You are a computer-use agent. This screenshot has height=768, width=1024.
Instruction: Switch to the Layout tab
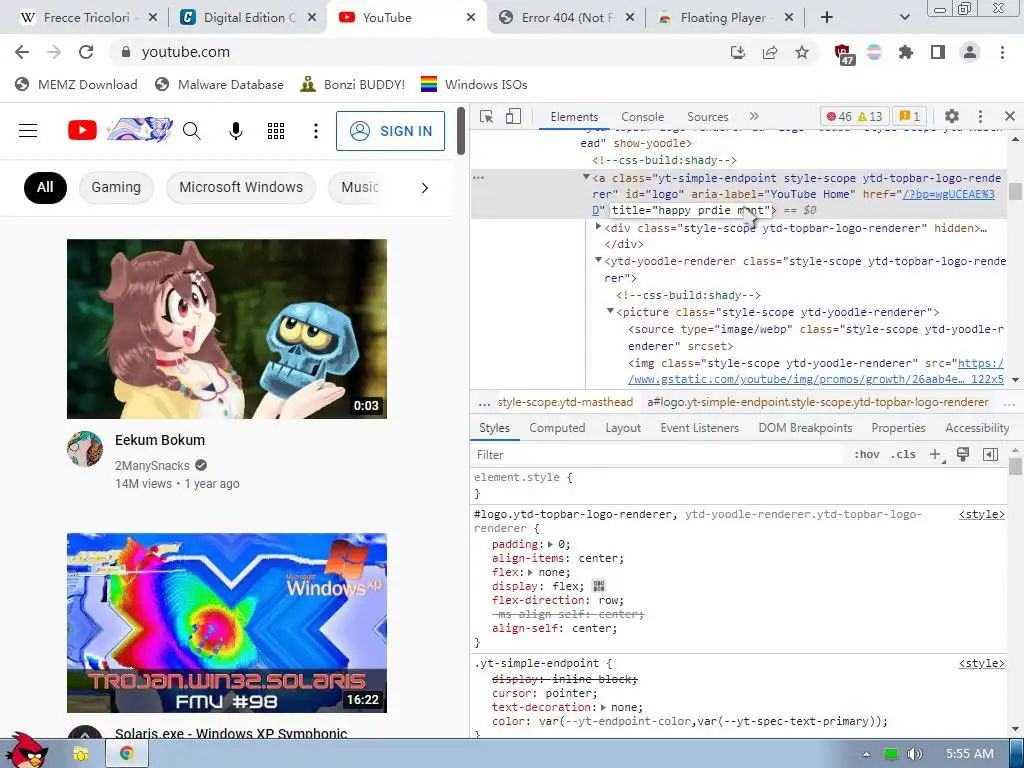623,428
